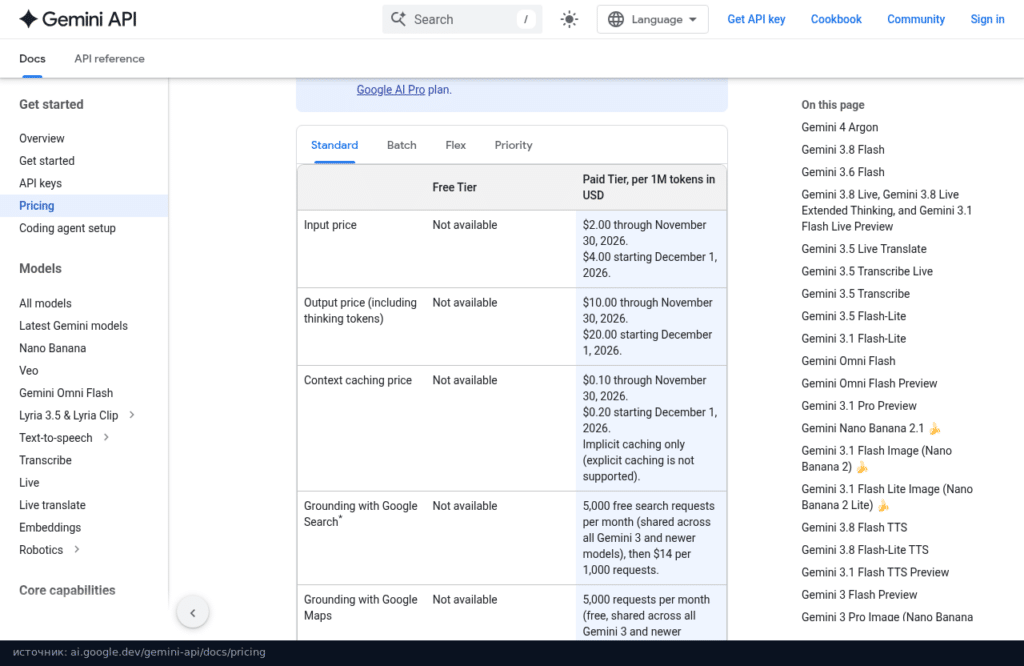
Task: Open the Google AI Pro link
Action: [x=391, y=89]
